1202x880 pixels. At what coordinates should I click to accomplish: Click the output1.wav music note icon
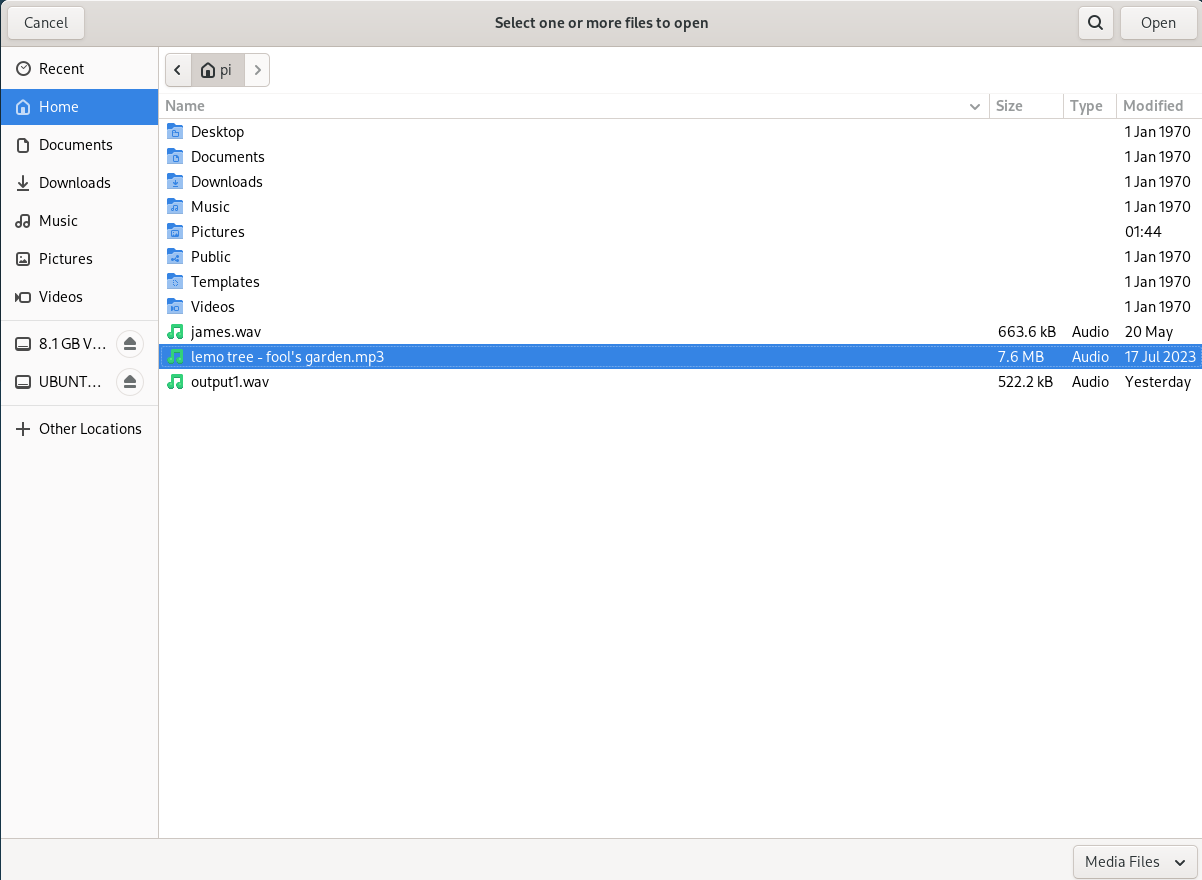(x=175, y=382)
